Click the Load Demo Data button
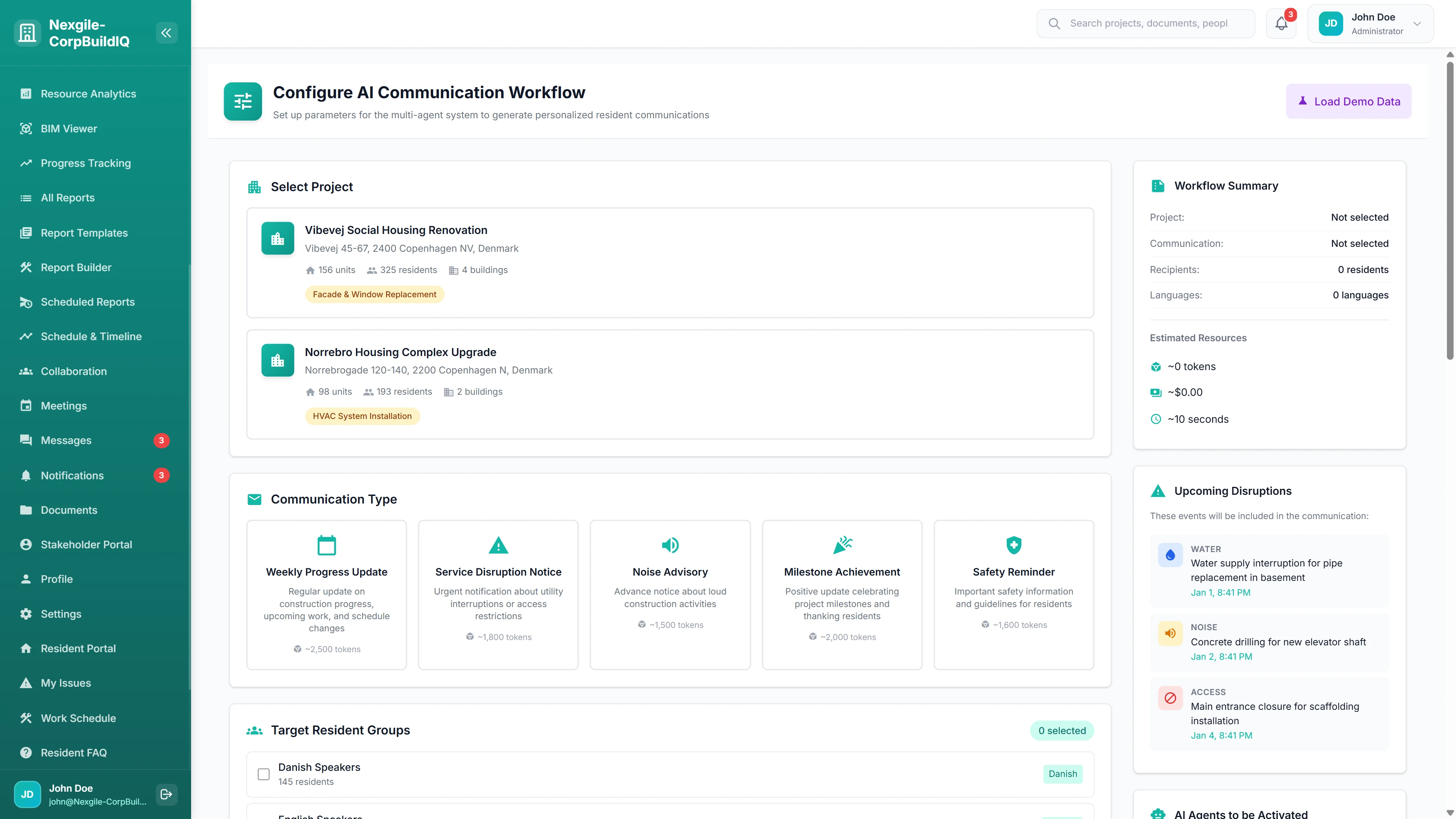The image size is (1456, 819). (1349, 100)
